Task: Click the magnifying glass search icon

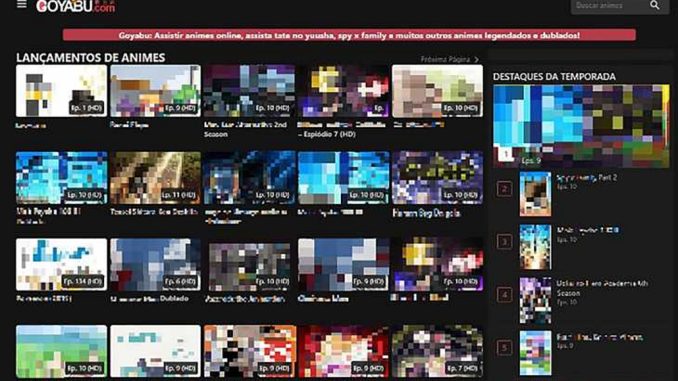Action: (655, 5)
